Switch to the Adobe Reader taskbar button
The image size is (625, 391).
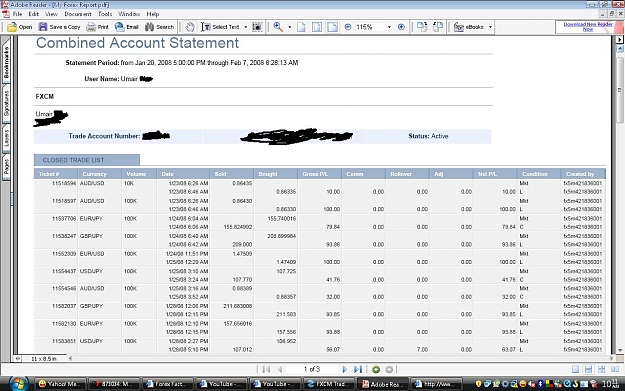[x=383, y=384]
